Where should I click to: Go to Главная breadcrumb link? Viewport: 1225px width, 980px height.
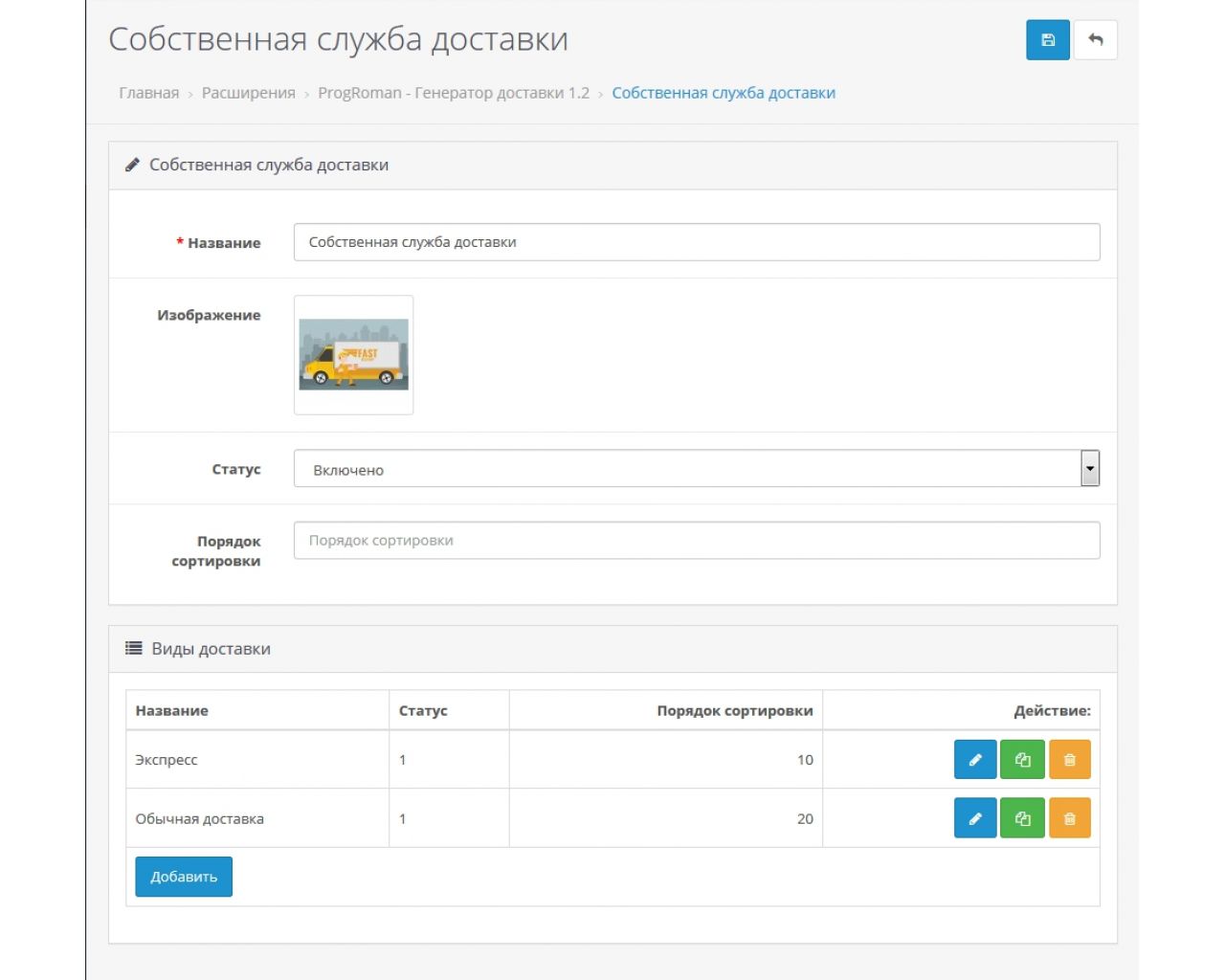point(149,93)
